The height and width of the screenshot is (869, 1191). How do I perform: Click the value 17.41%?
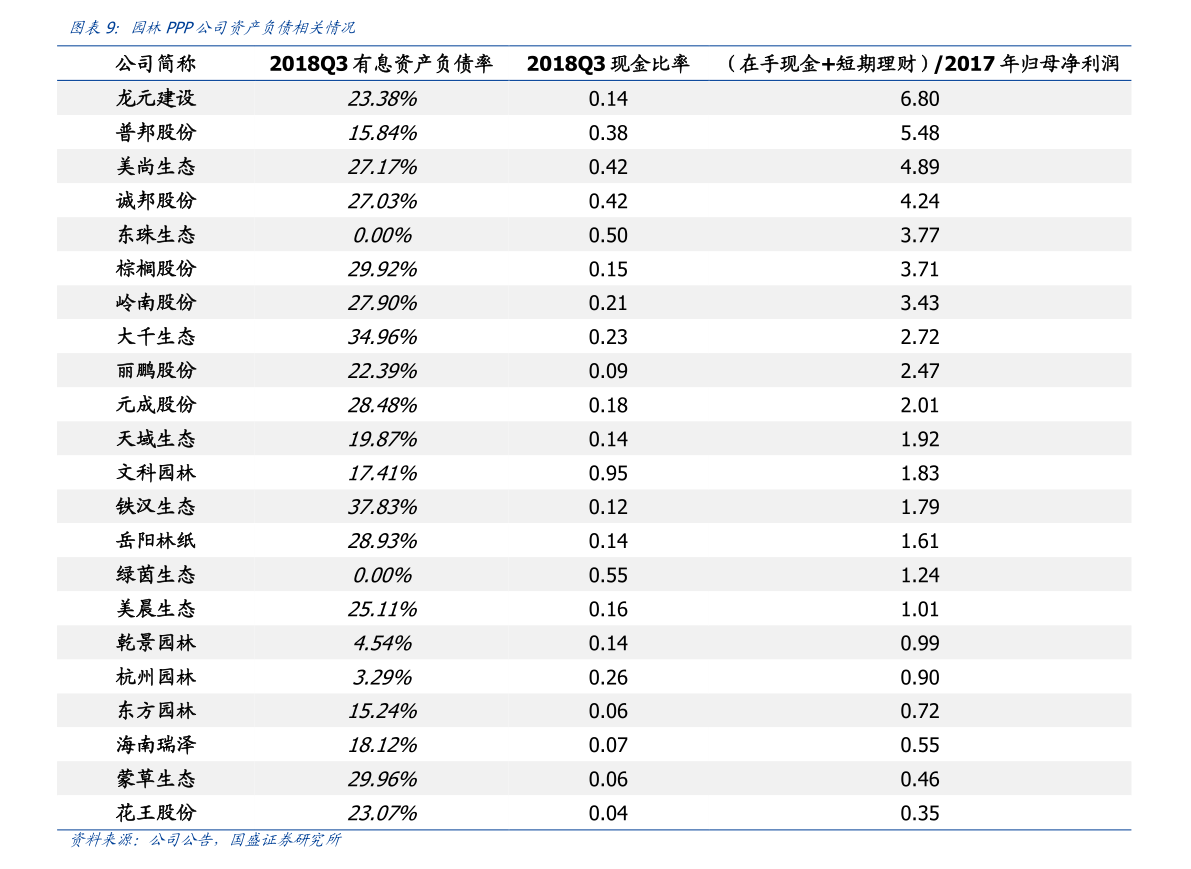[382, 473]
